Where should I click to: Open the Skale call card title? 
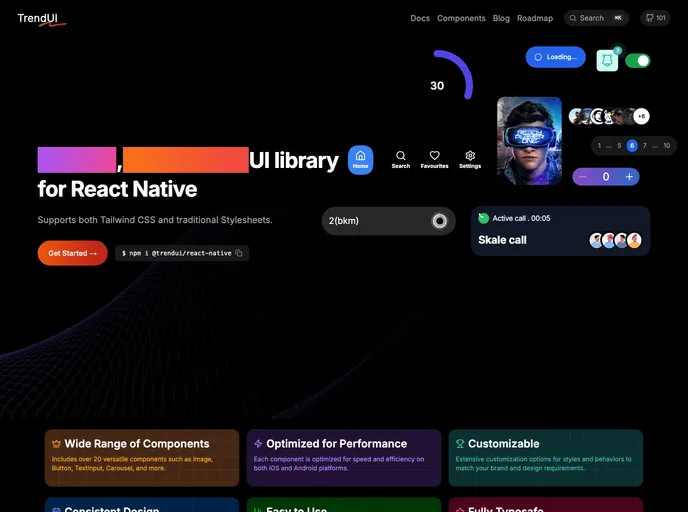502,240
